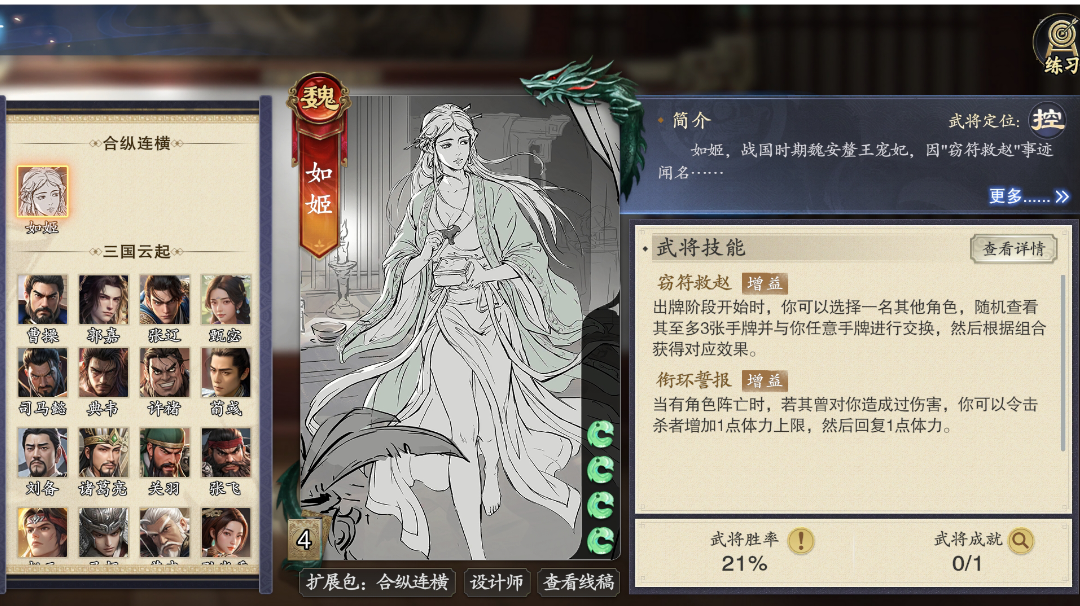Click the 魏 faction emblem

[x=318, y=100]
